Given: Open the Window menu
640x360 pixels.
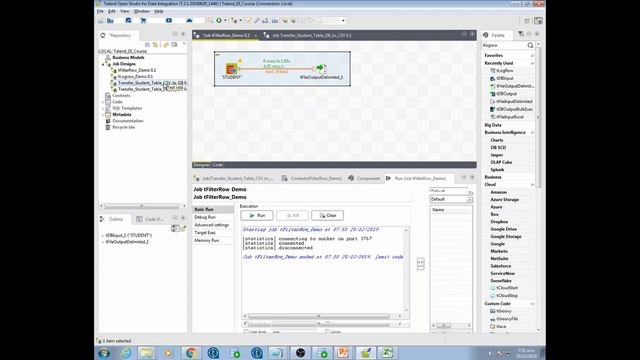Looking at the screenshot, I should pos(142,11).
